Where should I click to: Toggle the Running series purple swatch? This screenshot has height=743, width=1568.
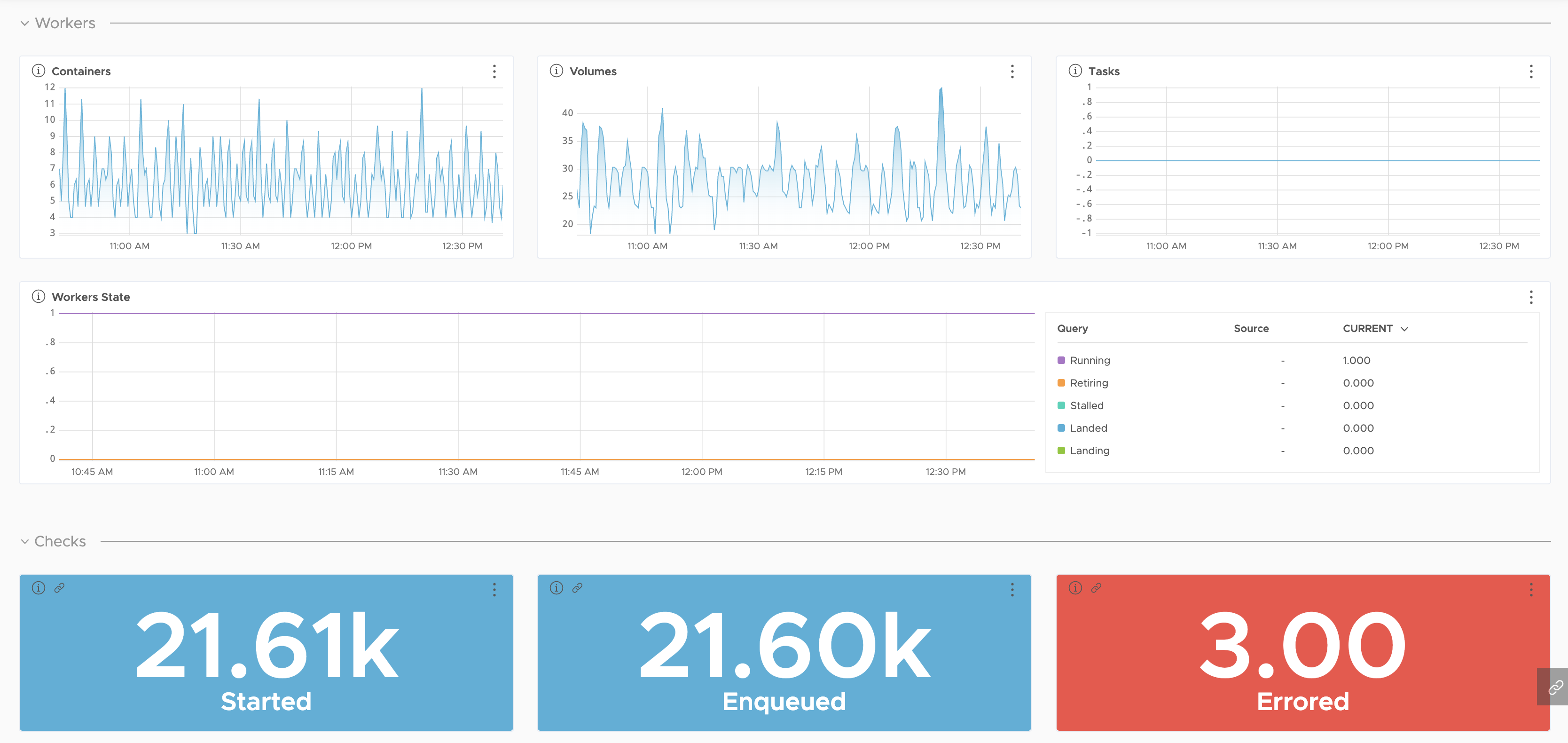pos(1061,361)
